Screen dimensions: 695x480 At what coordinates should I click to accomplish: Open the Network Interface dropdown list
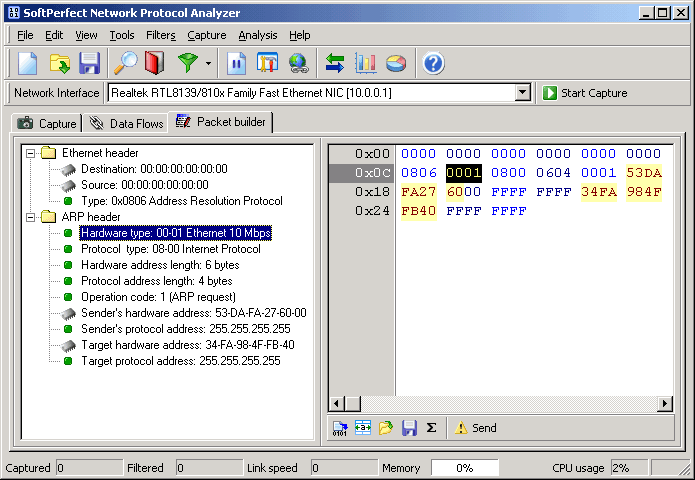[x=522, y=93]
